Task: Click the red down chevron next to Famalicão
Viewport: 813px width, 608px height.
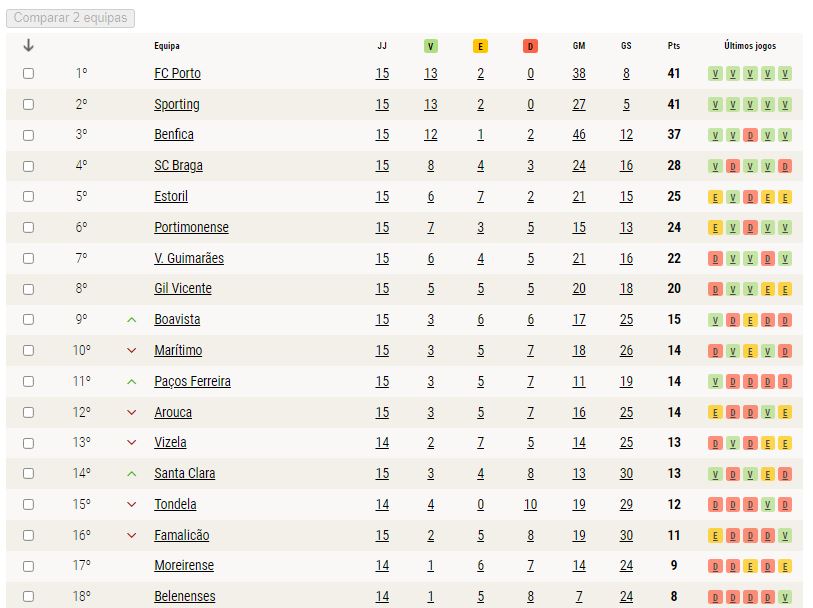Action: tap(132, 535)
